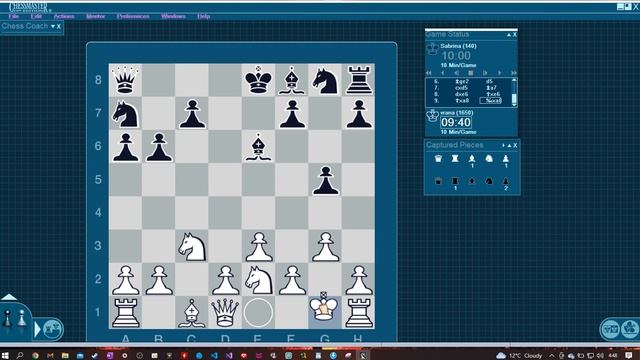The image size is (640, 360).
Task: Click the right round button at bottom-right
Action: pyautogui.click(x=630, y=329)
